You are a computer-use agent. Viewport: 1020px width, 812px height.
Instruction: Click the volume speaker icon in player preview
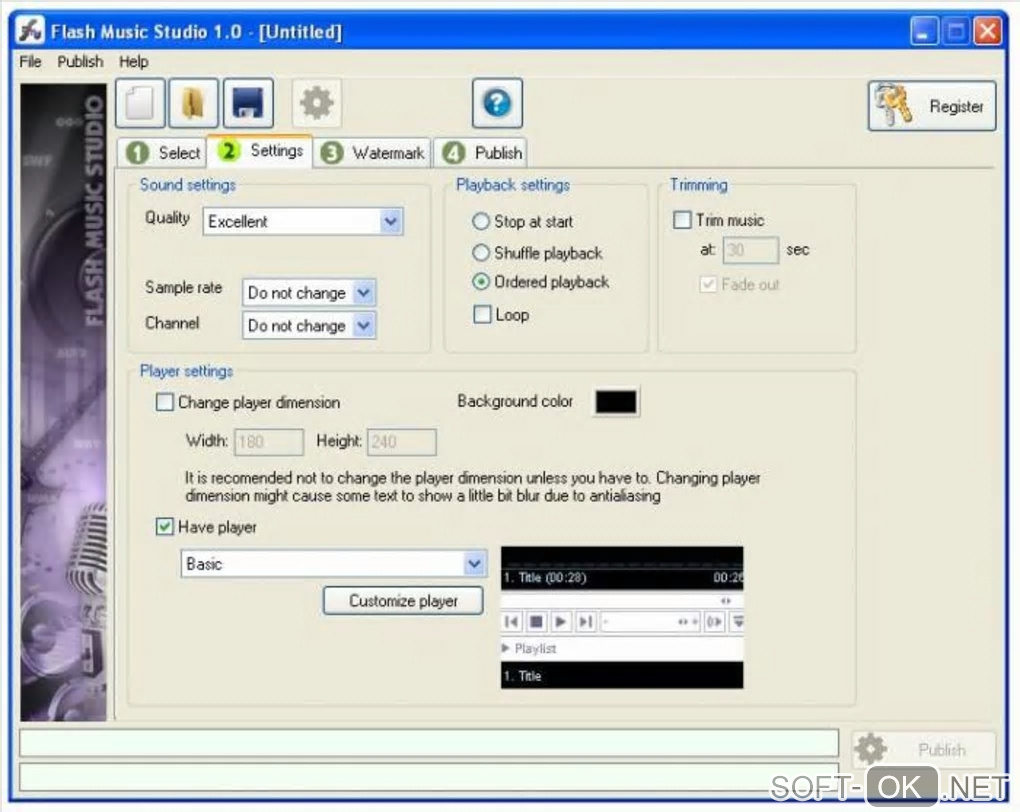(714, 622)
